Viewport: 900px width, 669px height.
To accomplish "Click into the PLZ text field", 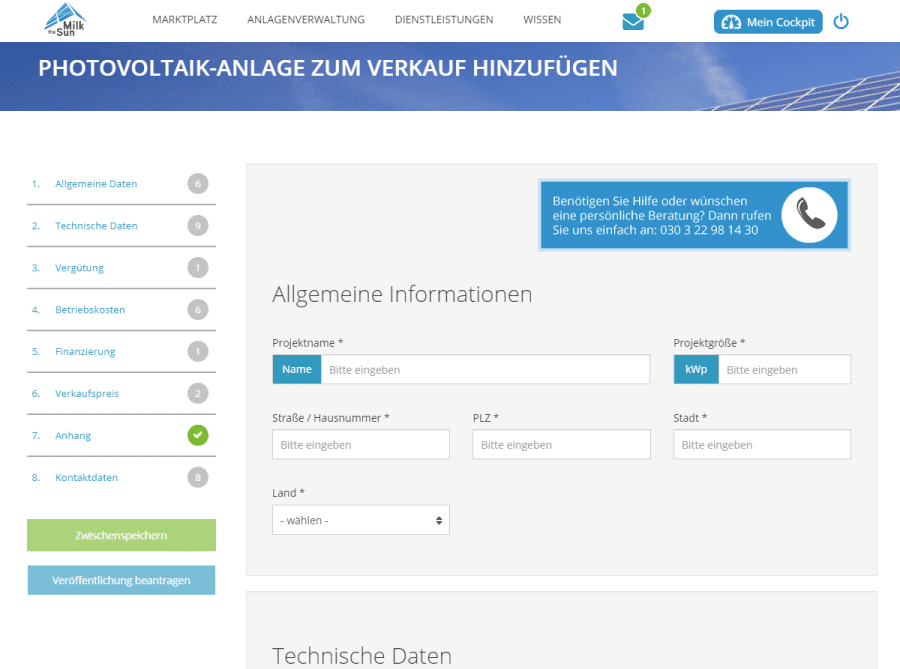I will point(561,445).
